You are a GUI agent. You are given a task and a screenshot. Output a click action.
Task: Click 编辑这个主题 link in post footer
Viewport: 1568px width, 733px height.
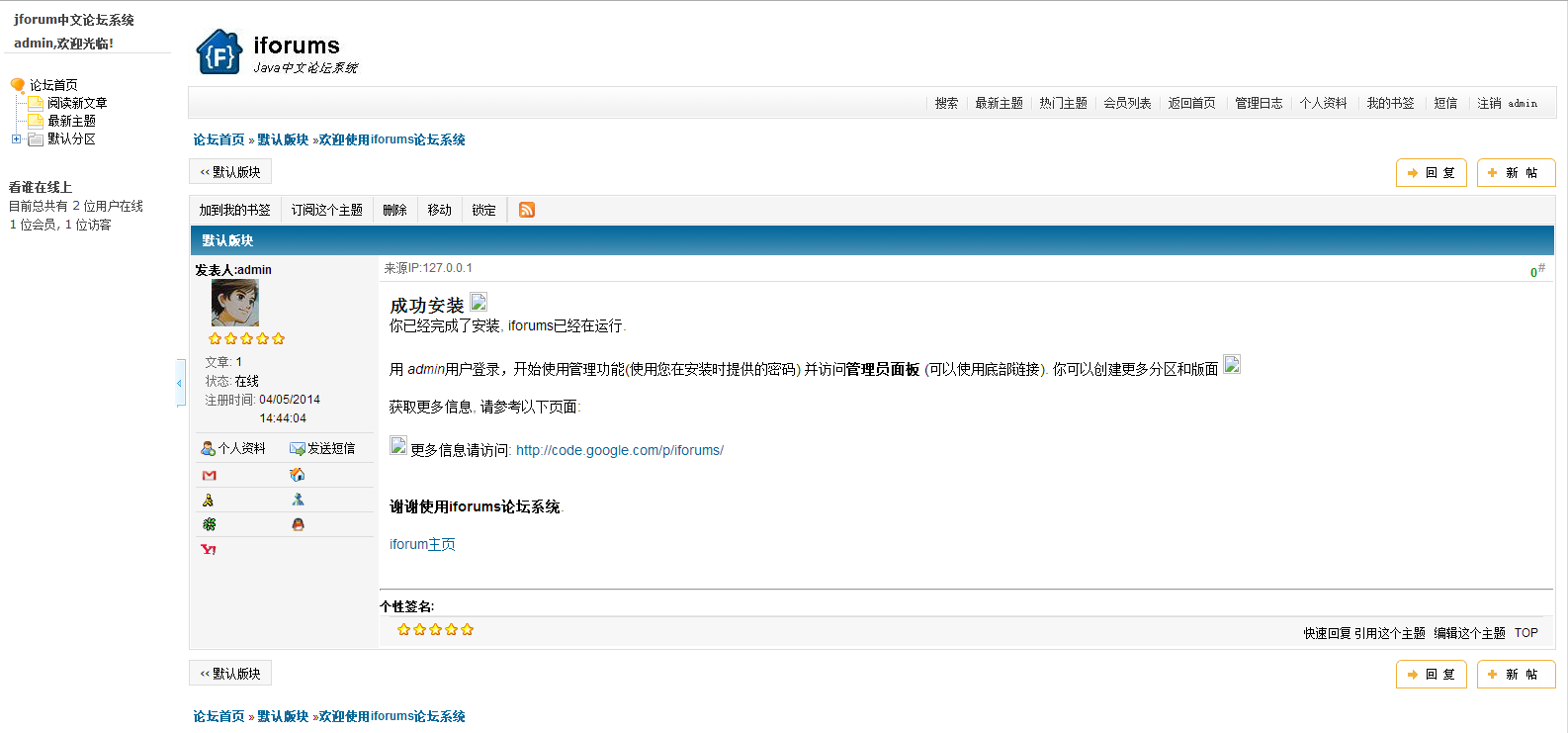tap(1469, 633)
